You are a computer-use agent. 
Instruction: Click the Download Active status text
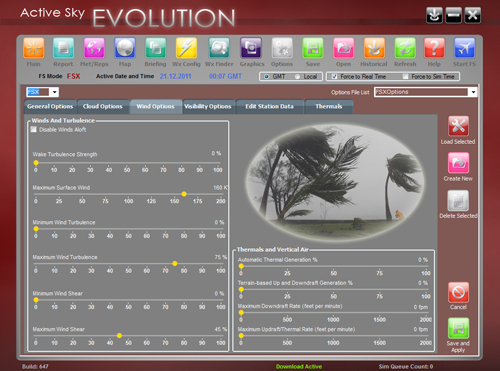299,367
